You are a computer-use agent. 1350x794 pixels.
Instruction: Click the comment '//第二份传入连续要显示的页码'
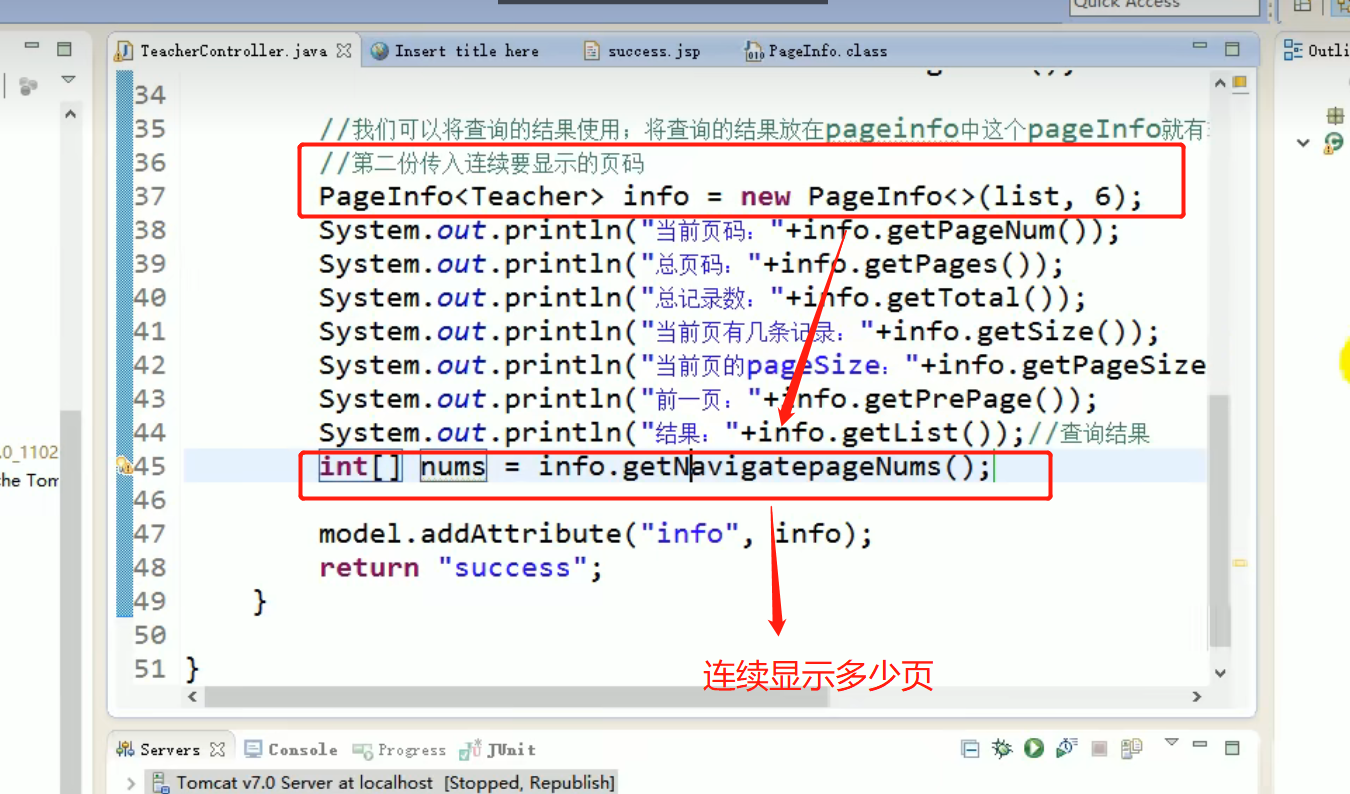[x=482, y=162]
